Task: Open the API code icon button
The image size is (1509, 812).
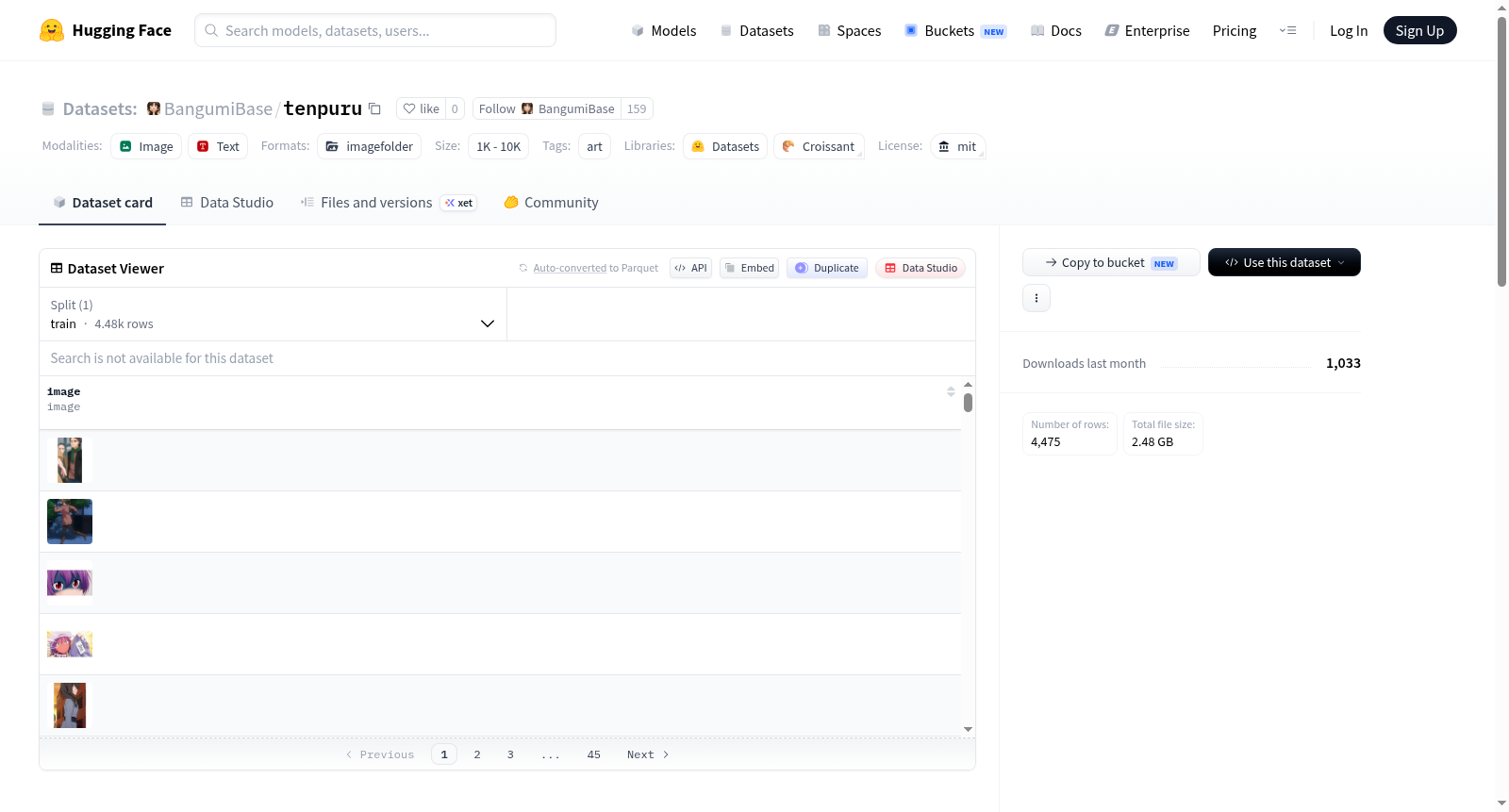Action: click(x=690, y=268)
